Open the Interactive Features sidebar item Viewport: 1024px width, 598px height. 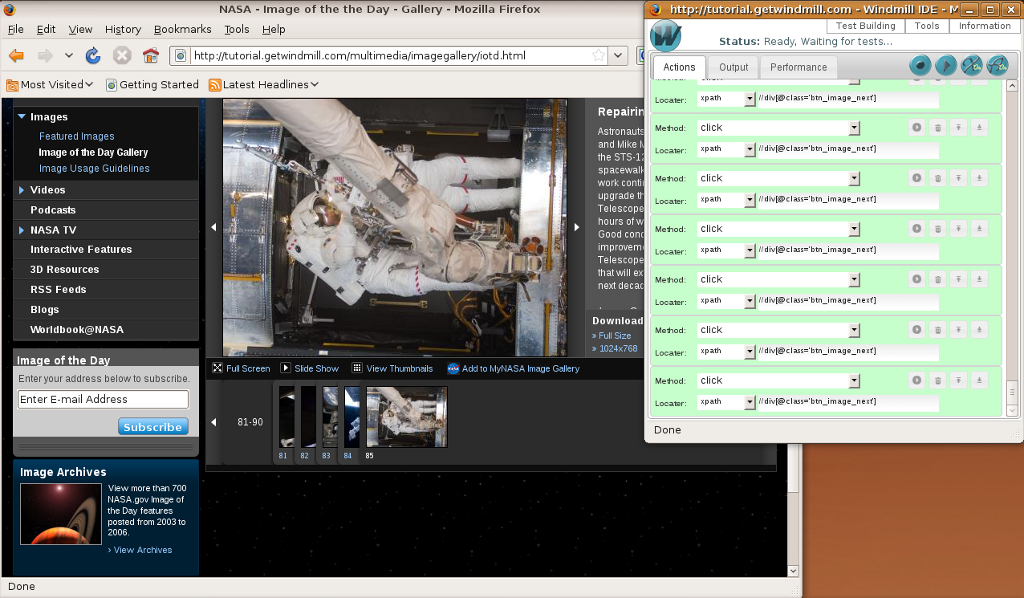[x=81, y=249]
